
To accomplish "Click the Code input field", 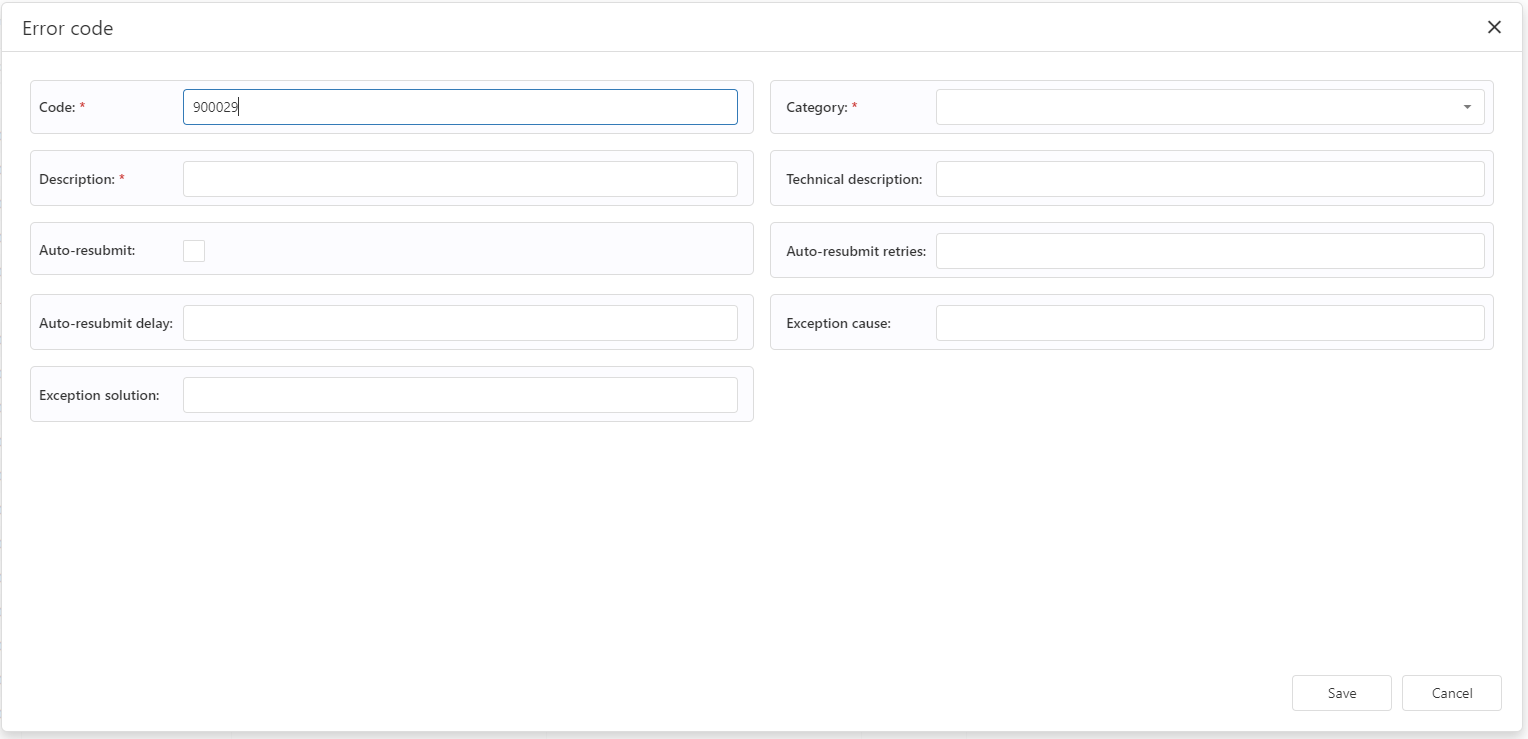I will [460, 107].
